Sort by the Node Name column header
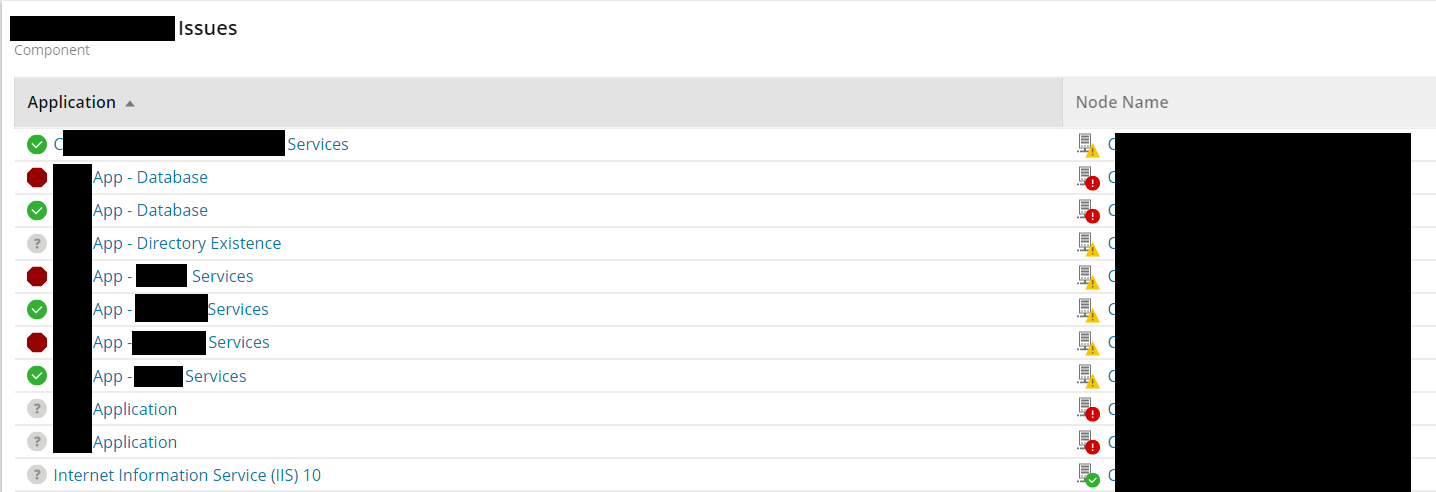1436x492 pixels. click(x=1122, y=102)
